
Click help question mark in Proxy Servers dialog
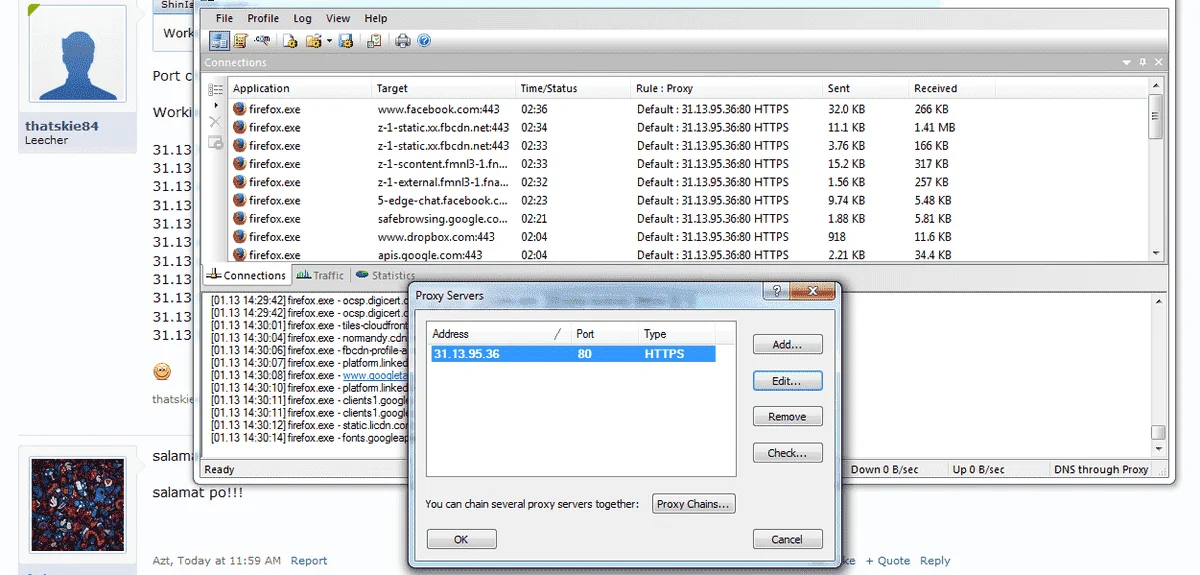(775, 291)
